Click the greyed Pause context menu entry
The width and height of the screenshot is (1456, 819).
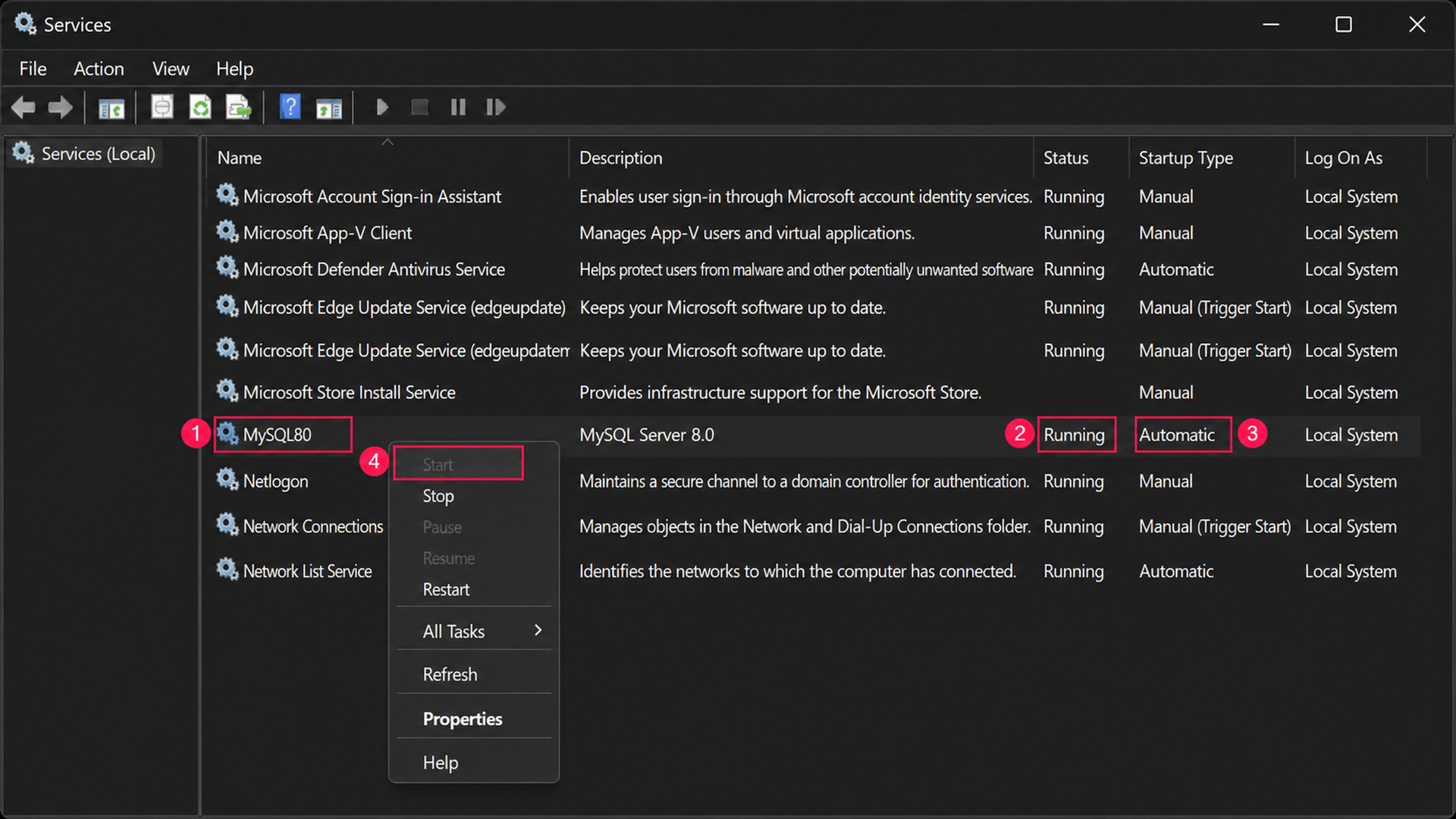coord(473,527)
